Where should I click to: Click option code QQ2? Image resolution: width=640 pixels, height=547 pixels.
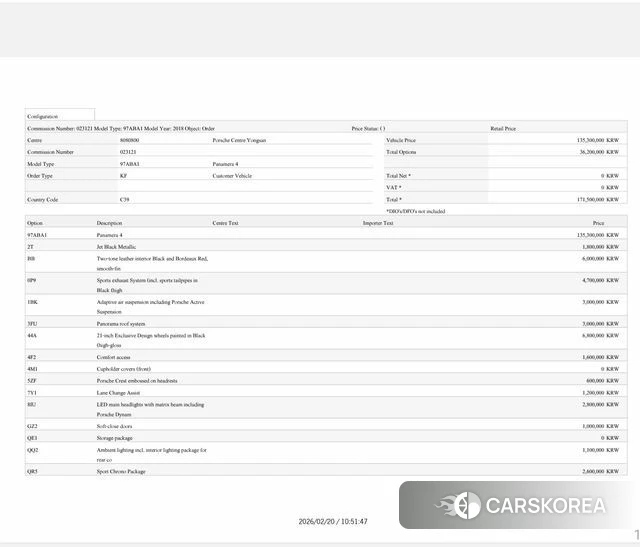[x=33, y=450]
